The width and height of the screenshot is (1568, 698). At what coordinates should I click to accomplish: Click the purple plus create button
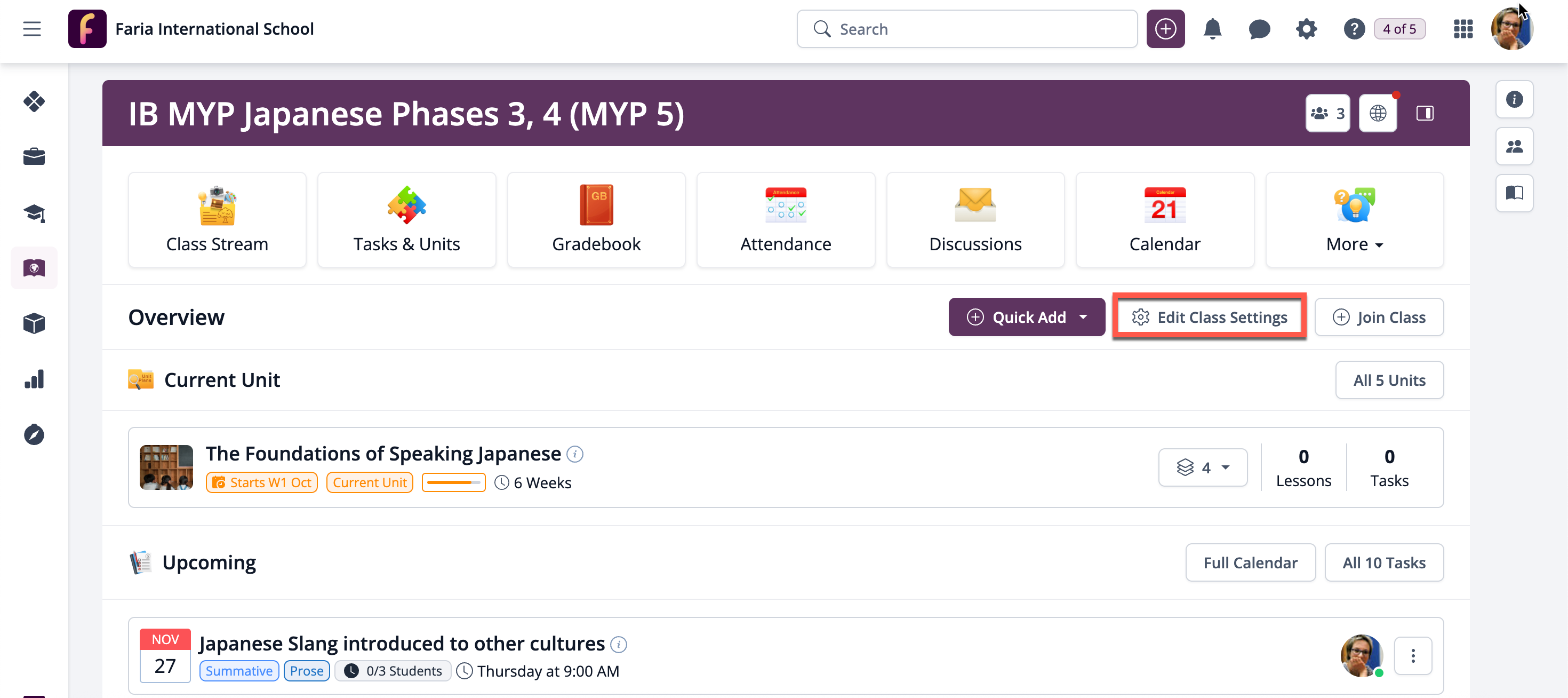(1165, 29)
